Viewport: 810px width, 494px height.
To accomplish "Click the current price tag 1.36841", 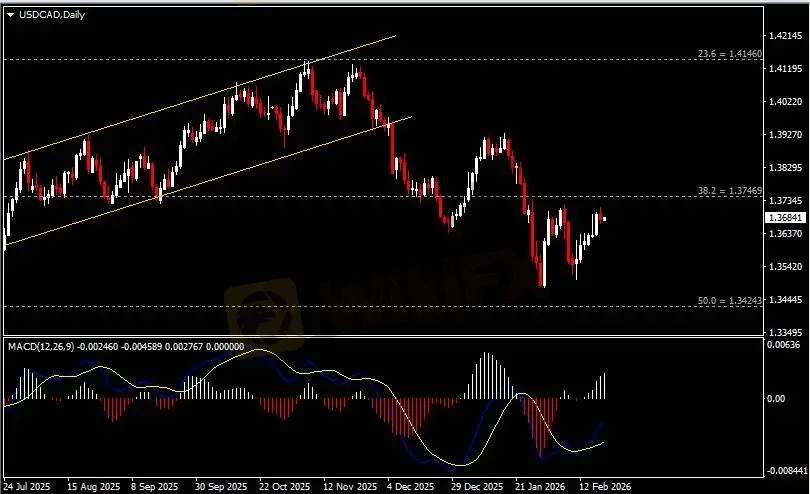I will pos(783,217).
